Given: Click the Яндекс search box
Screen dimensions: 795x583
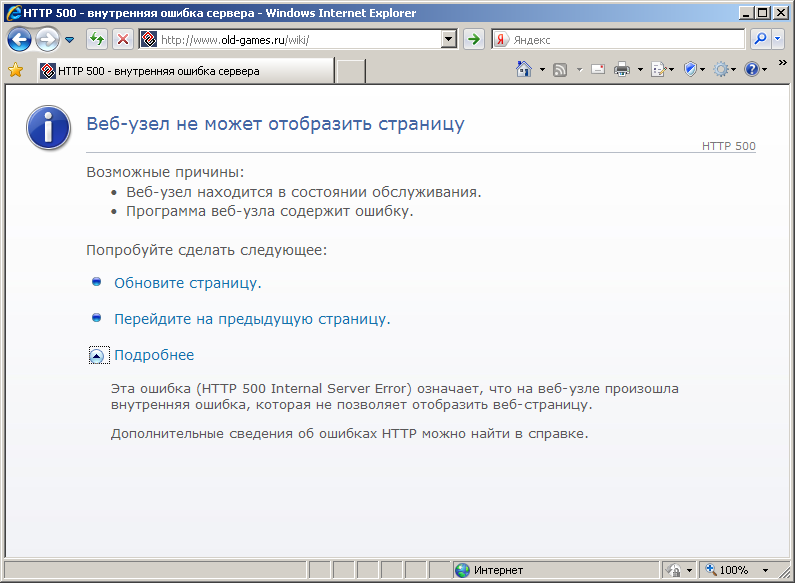Looking at the screenshot, I should coord(618,40).
